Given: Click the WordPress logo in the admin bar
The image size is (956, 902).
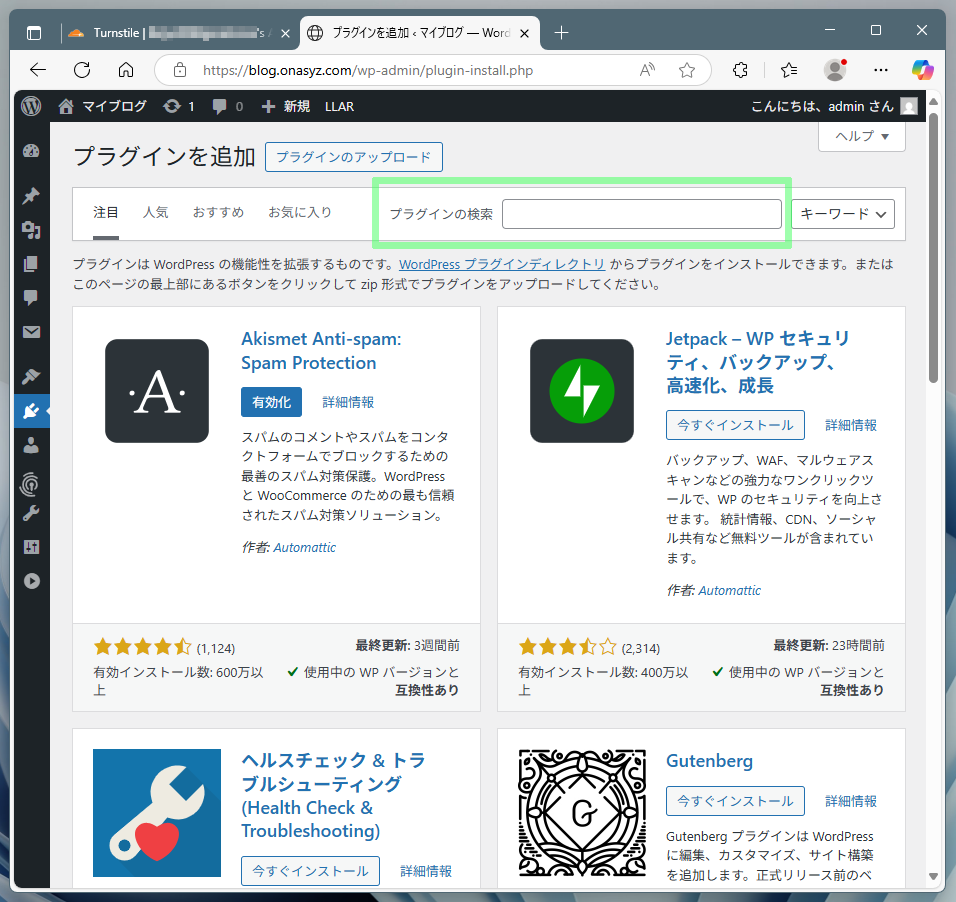Looking at the screenshot, I should tap(31, 106).
